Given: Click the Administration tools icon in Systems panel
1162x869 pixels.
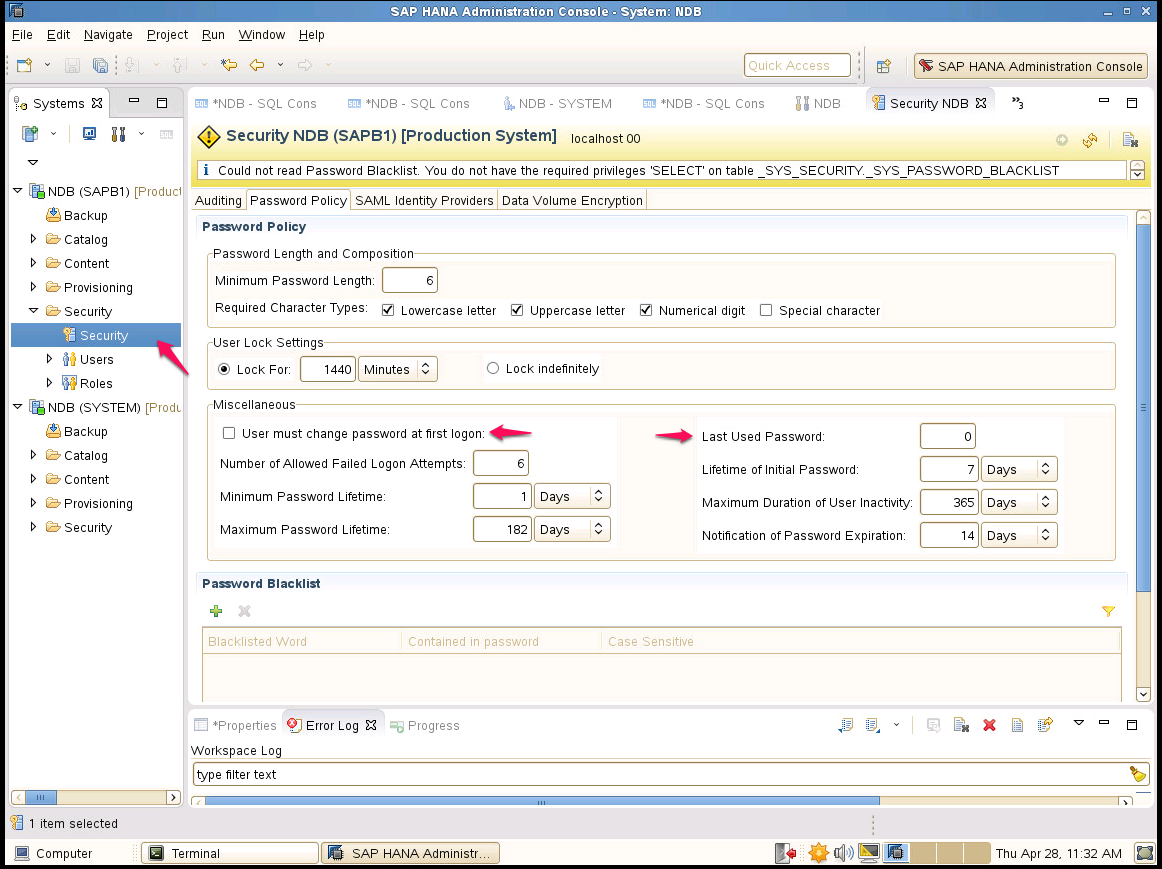Looking at the screenshot, I should pos(118,134).
